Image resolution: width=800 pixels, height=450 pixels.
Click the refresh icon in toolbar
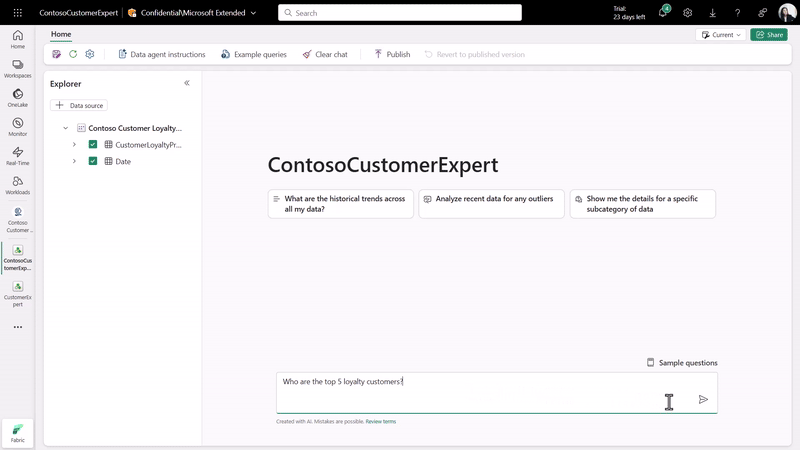coord(73,54)
